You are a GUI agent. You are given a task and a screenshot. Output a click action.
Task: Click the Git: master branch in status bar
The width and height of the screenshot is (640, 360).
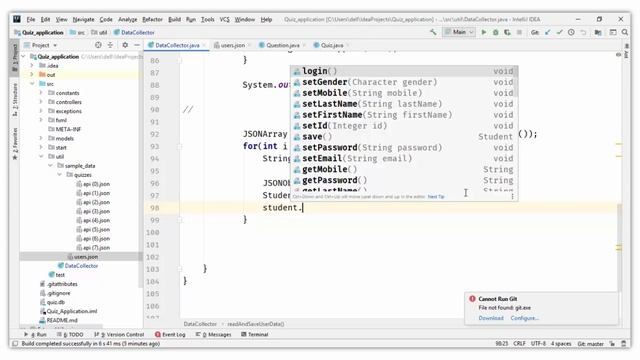[590, 344]
